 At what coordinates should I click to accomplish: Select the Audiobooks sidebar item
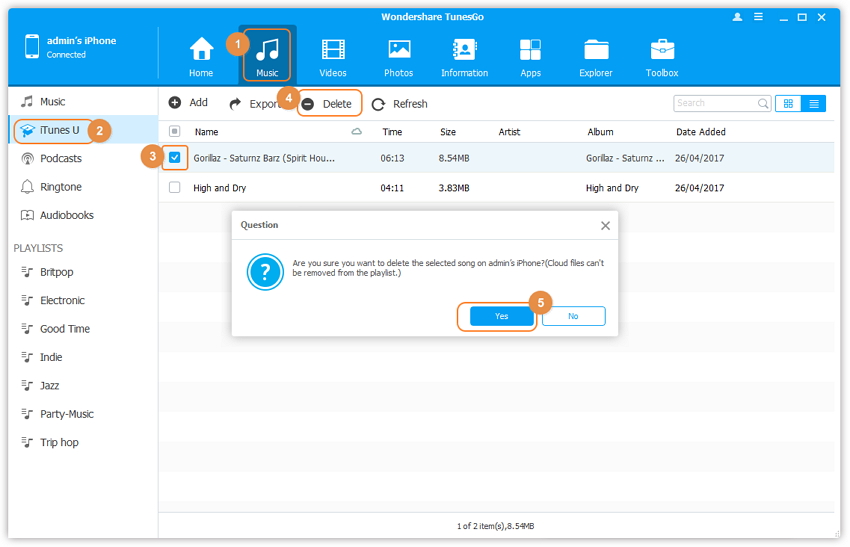[x=66, y=215]
